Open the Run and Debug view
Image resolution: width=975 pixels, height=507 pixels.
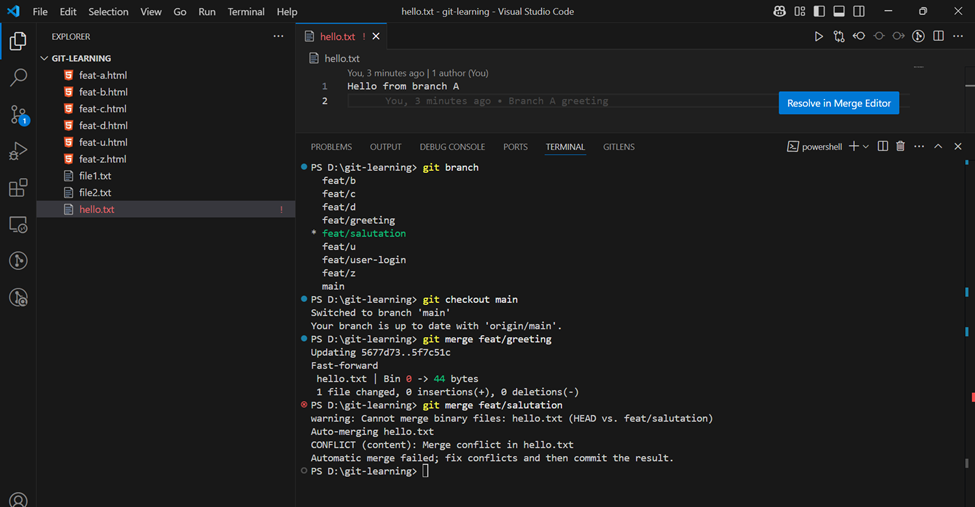(x=18, y=151)
